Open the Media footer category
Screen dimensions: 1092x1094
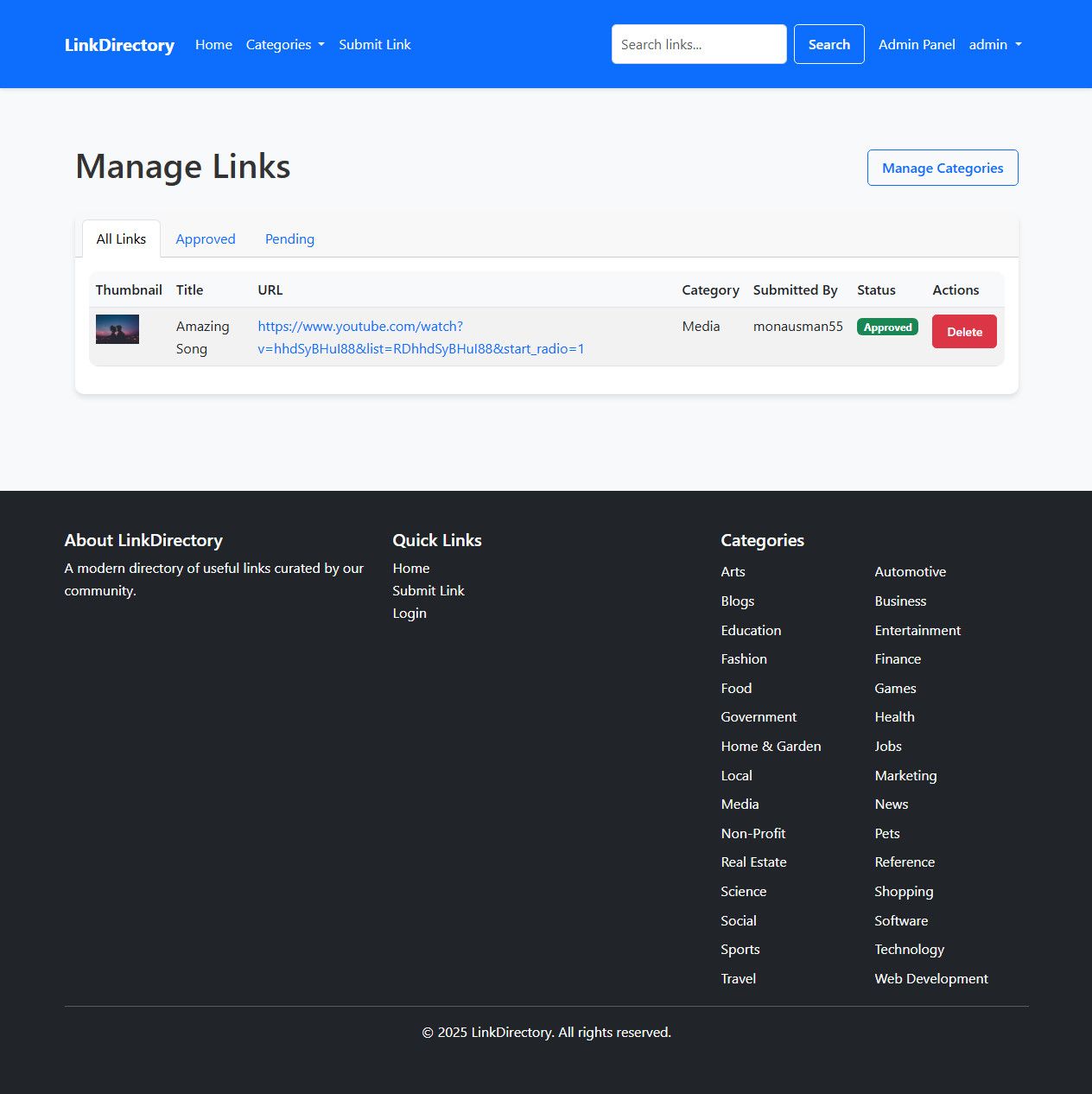pyautogui.click(x=740, y=805)
